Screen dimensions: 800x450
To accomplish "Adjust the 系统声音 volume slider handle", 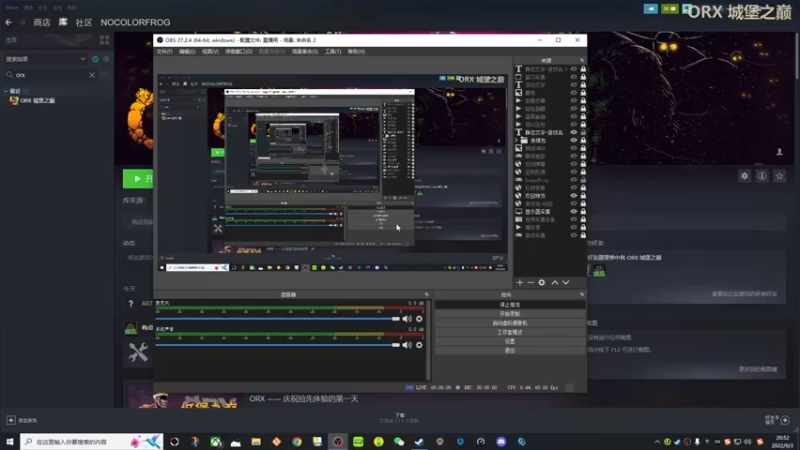I will (x=395, y=345).
